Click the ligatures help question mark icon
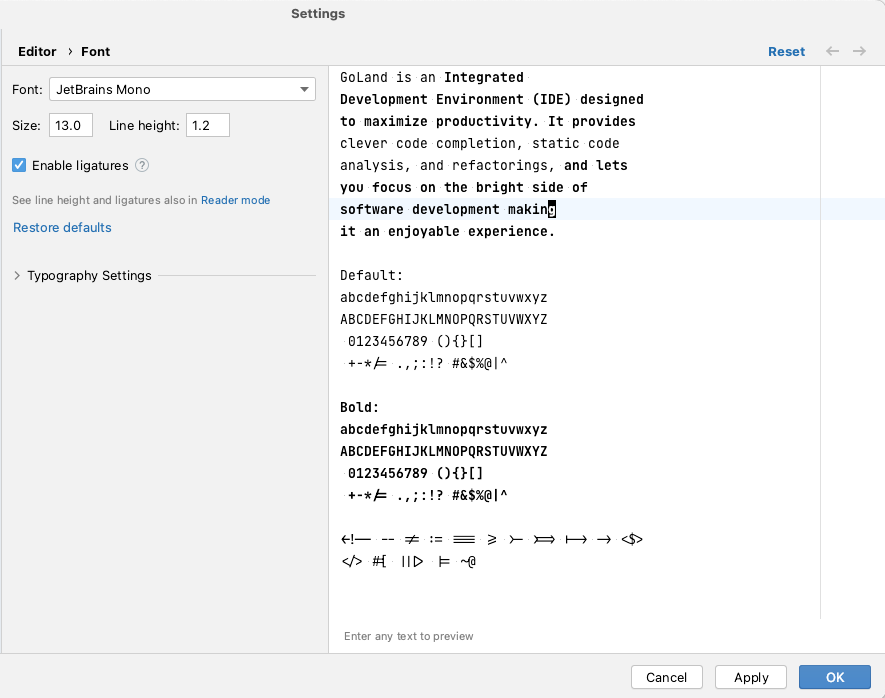 (142, 165)
